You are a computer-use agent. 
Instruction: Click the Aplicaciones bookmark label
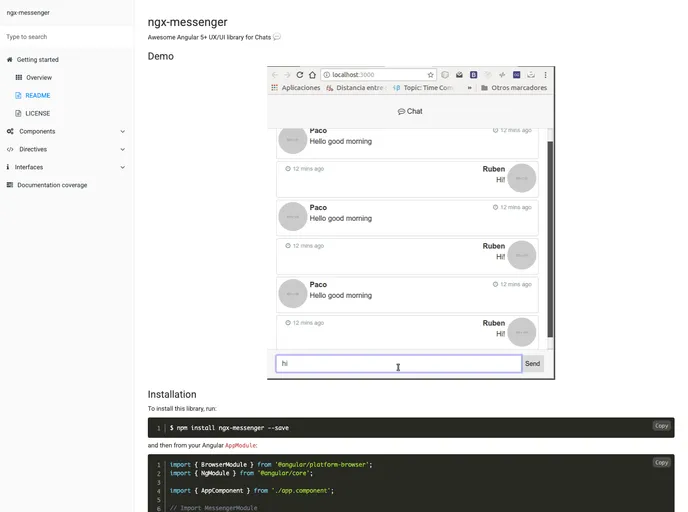[301, 88]
